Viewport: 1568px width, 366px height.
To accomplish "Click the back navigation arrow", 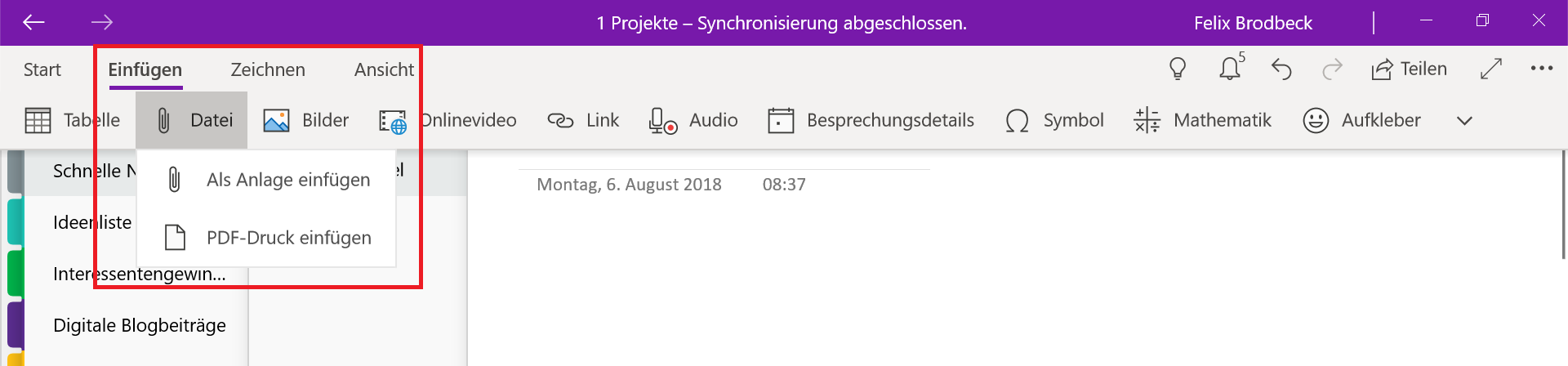I will (x=33, y=22).
